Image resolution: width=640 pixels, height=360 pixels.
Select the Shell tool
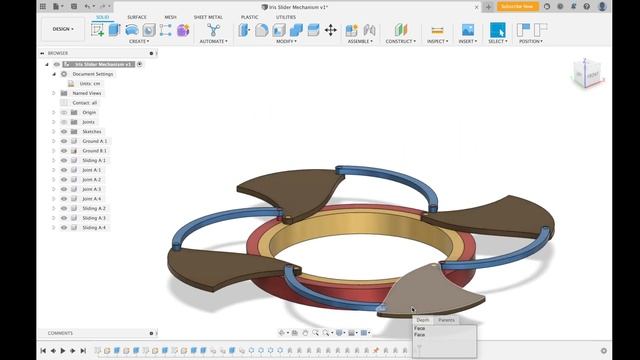click(279, 30)
